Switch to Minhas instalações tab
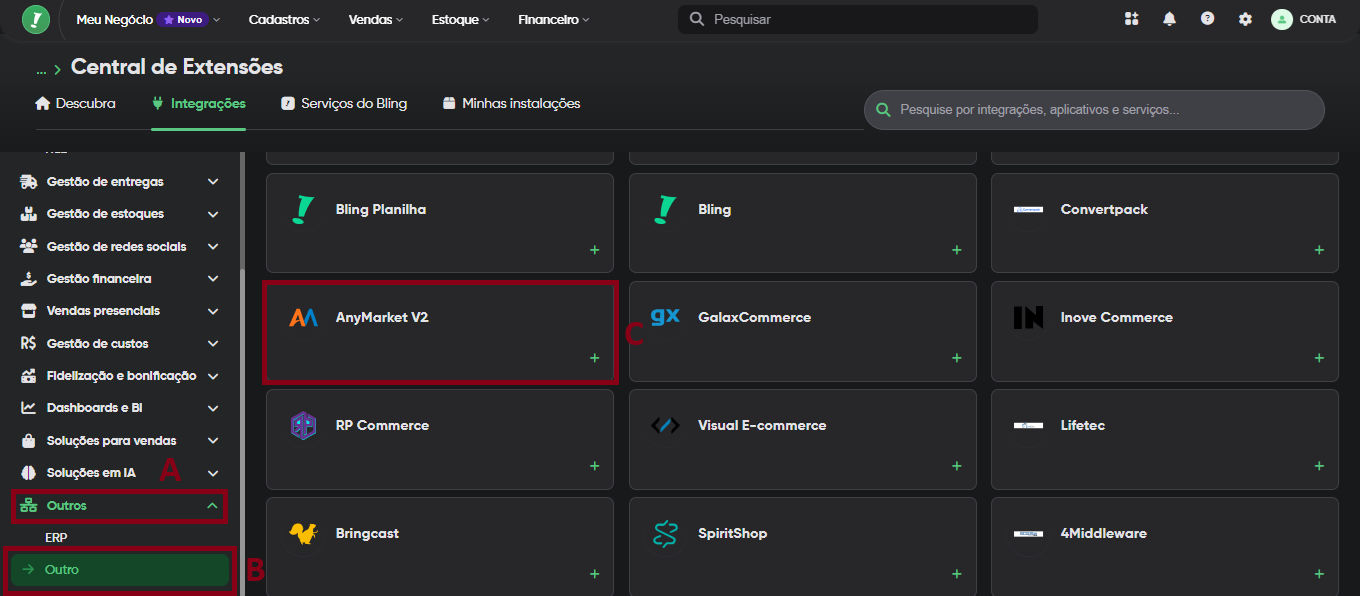 click(x=511, y=103)
